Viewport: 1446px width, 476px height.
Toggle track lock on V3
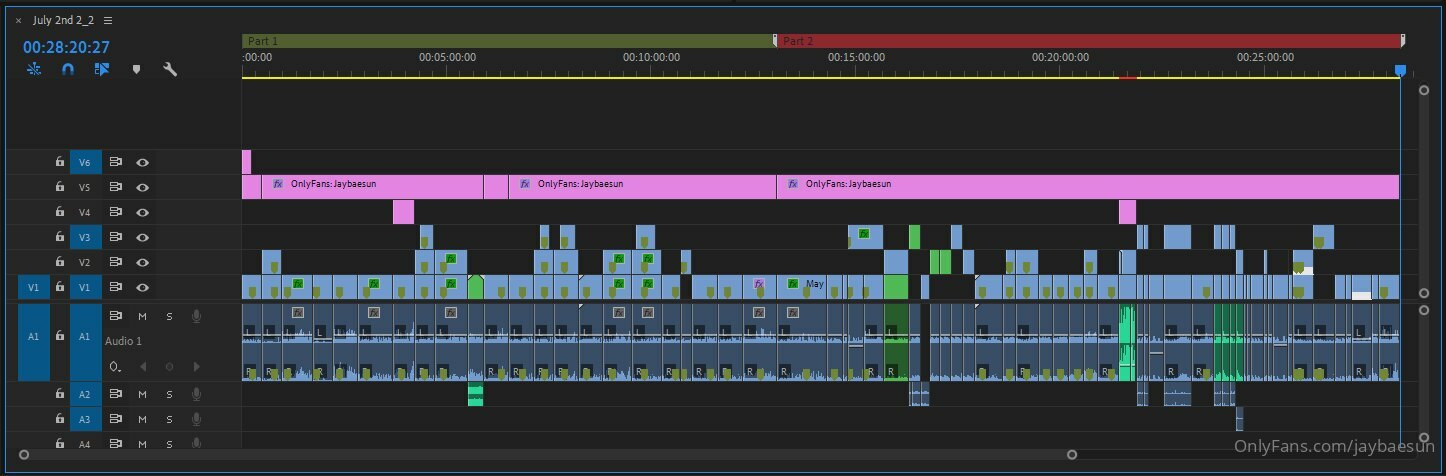point(60,237)
